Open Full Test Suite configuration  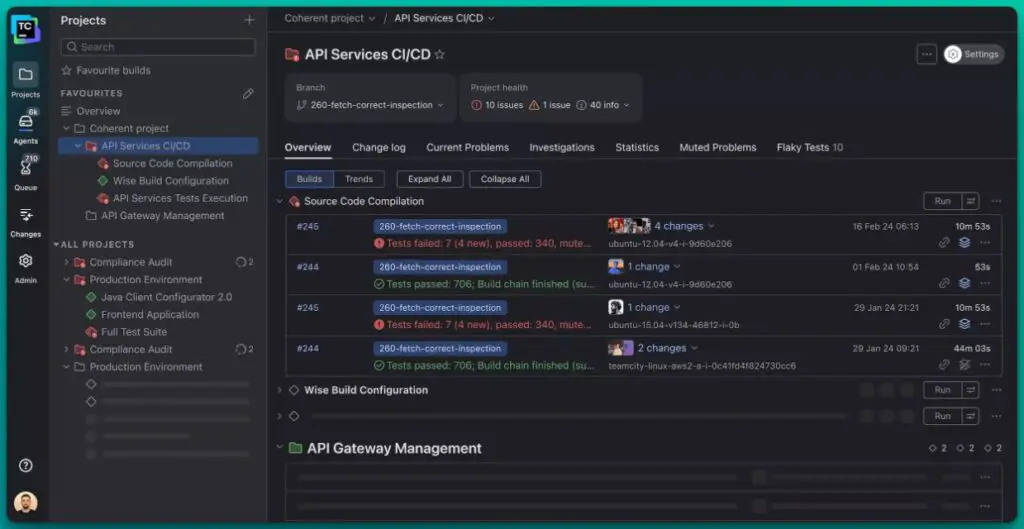(127, 332)
